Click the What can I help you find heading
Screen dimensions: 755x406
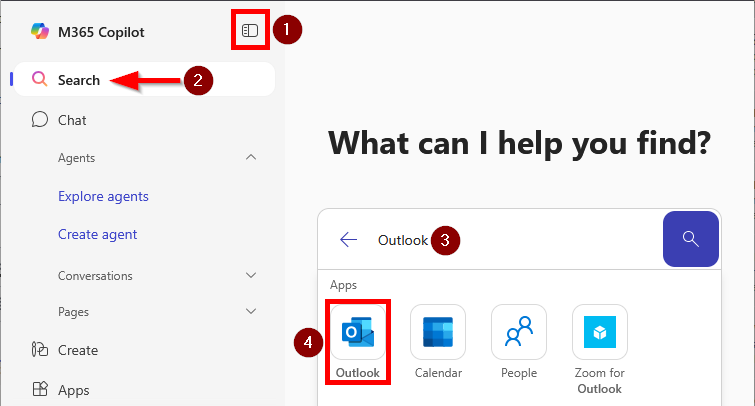(x=520, y=144)
